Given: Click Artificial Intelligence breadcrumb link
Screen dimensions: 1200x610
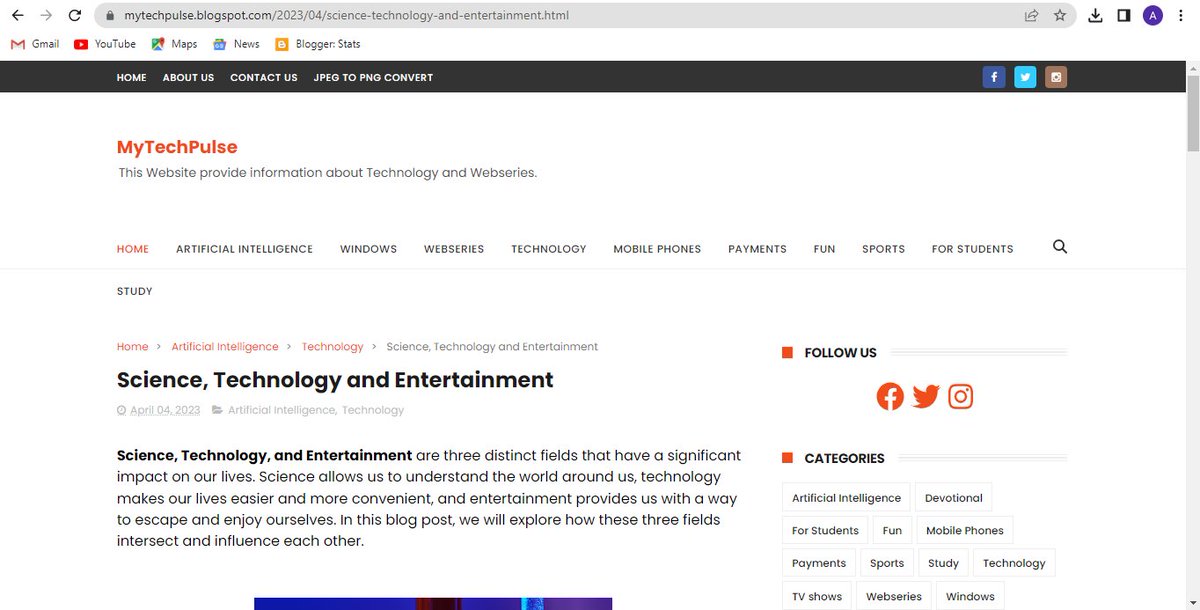Looking at the screenshot, I should pos(225,347).
